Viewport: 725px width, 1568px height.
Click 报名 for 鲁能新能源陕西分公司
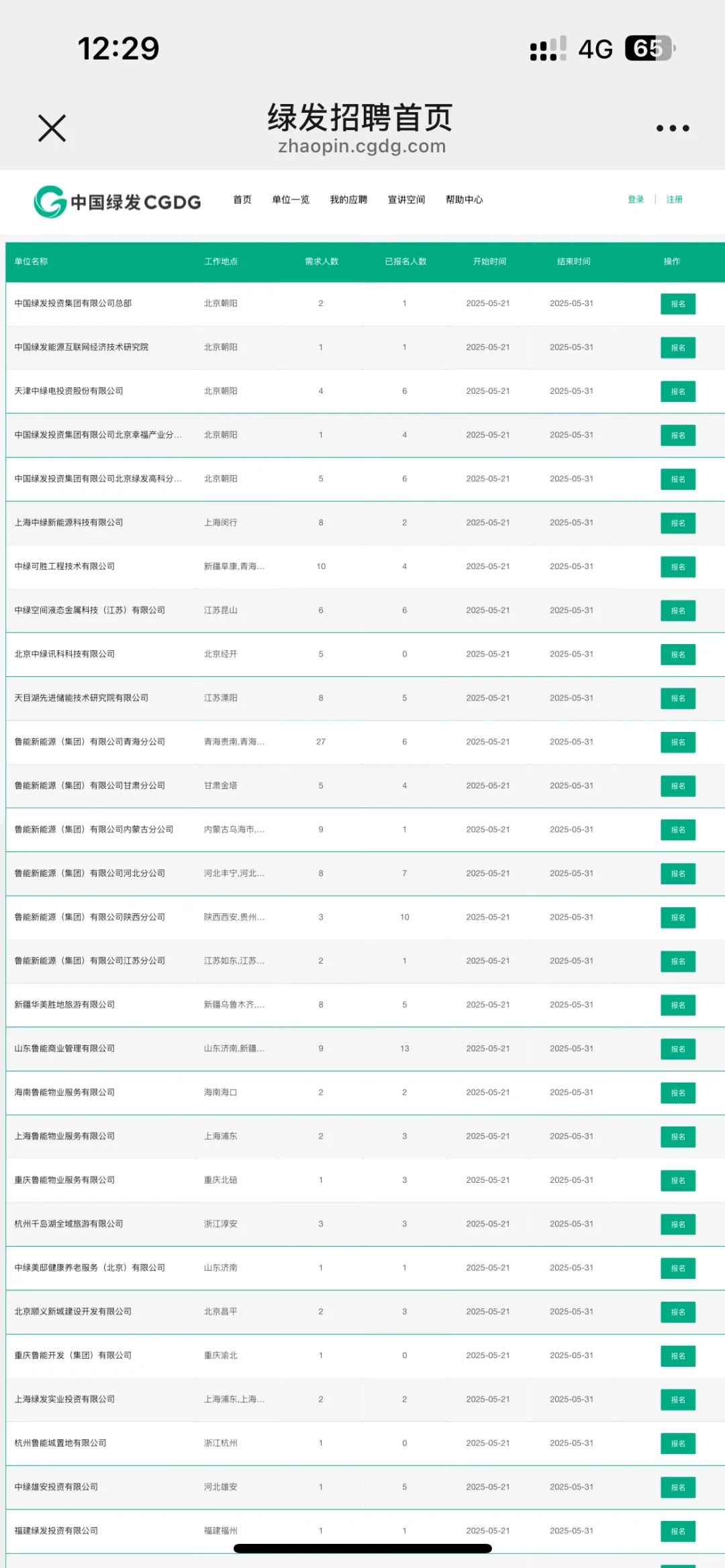click(678, 917)
